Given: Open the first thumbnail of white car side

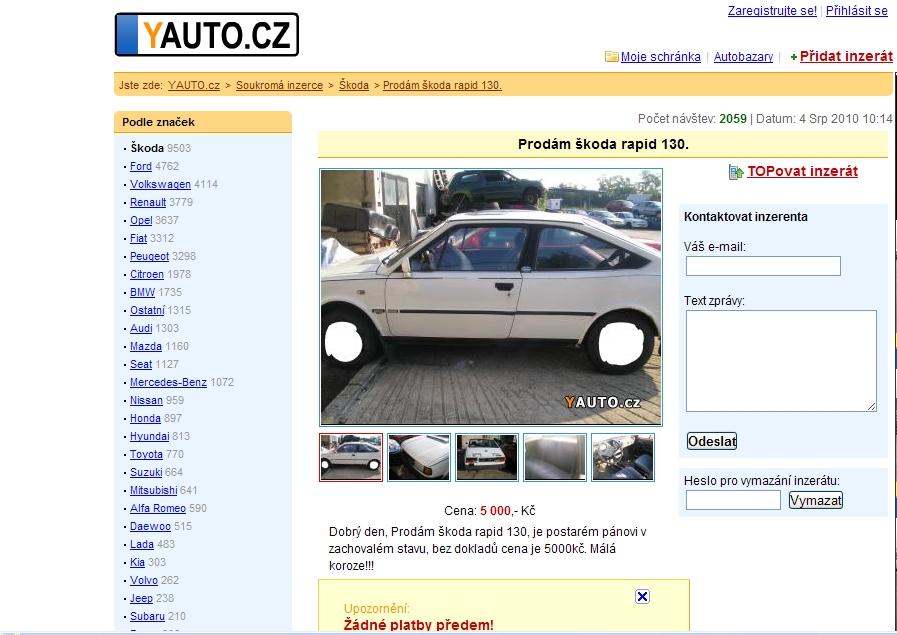Looking at the screenshot, I should (351, 457).
